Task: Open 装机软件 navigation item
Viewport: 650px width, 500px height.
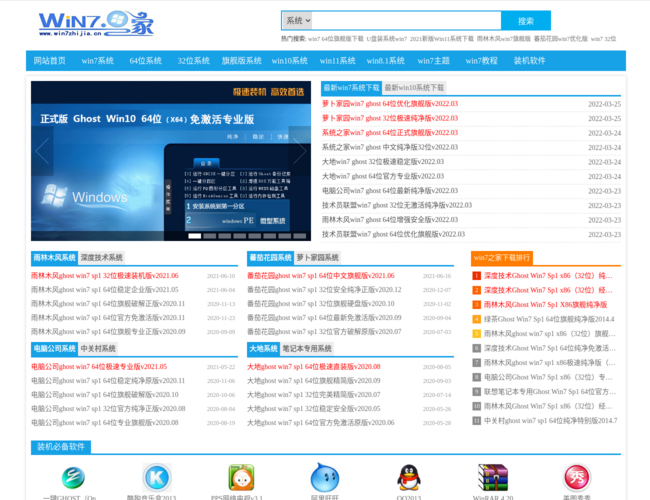Action: [x=529, y=61]
